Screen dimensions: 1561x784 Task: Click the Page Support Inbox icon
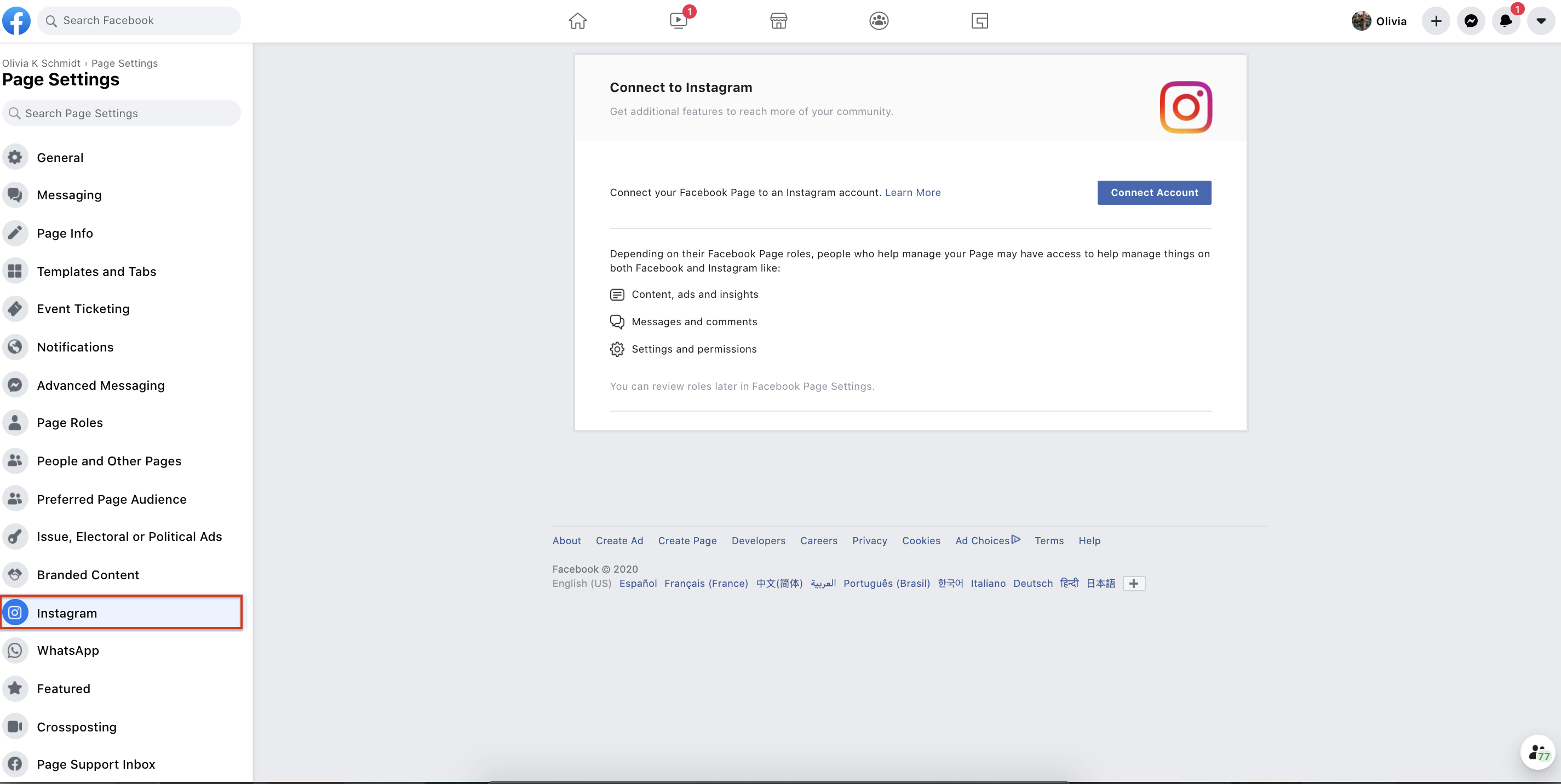15,765
